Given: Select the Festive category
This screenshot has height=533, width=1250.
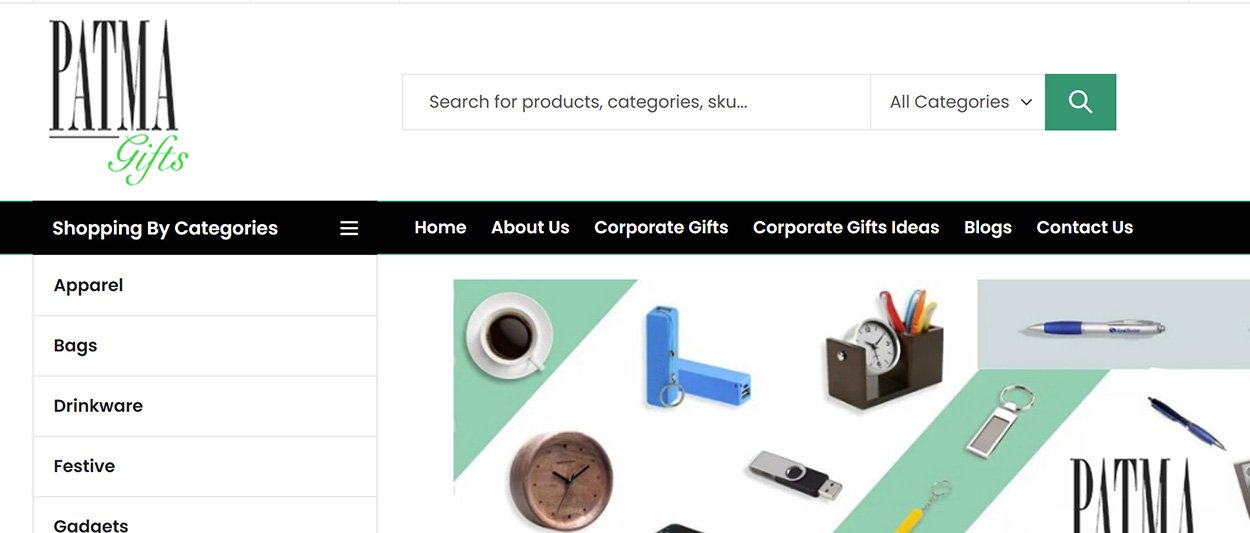Looking at the screenshot, I should (x=205, y=466).
